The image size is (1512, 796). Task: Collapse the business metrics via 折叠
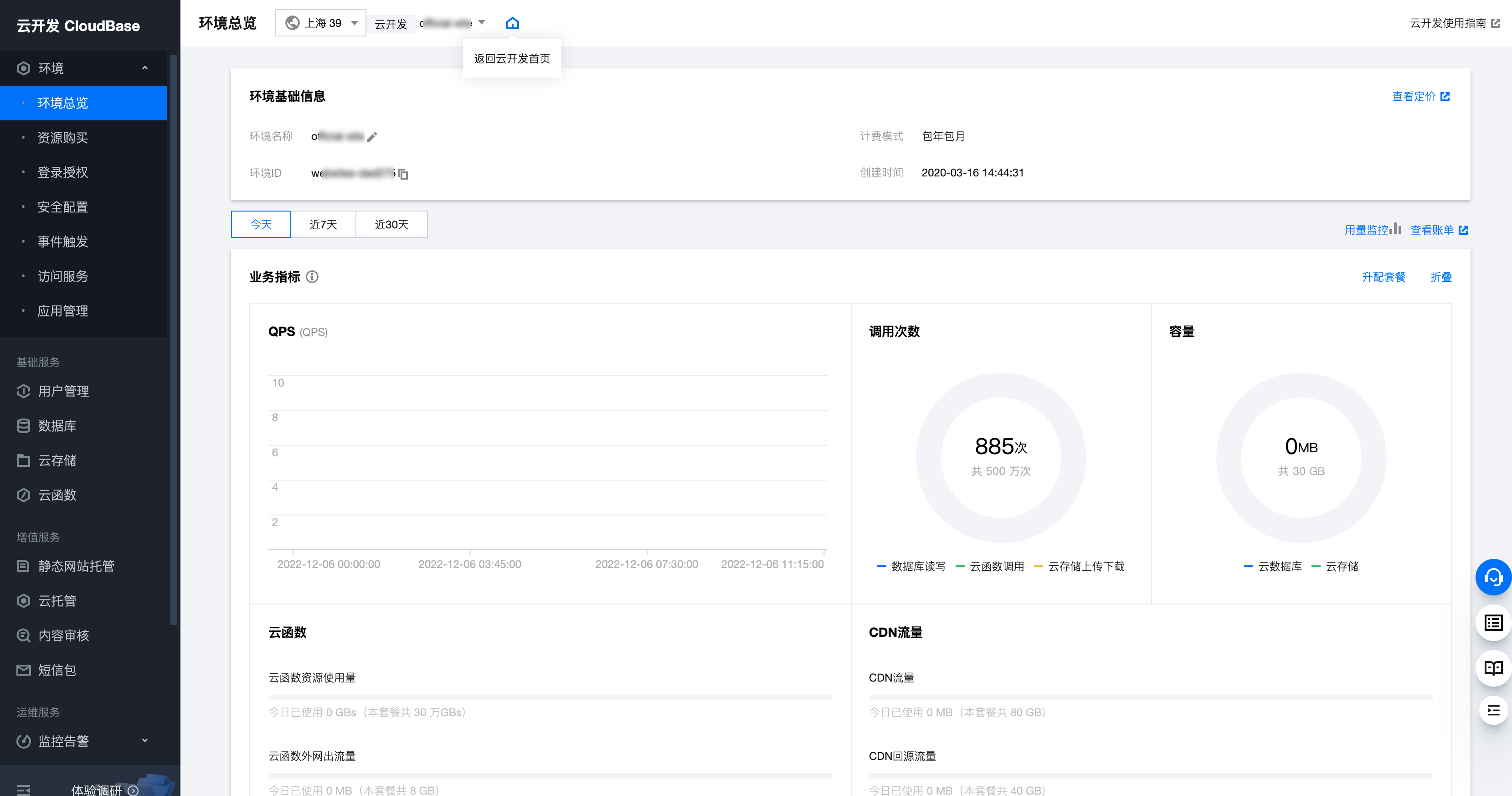[1441, 277]
